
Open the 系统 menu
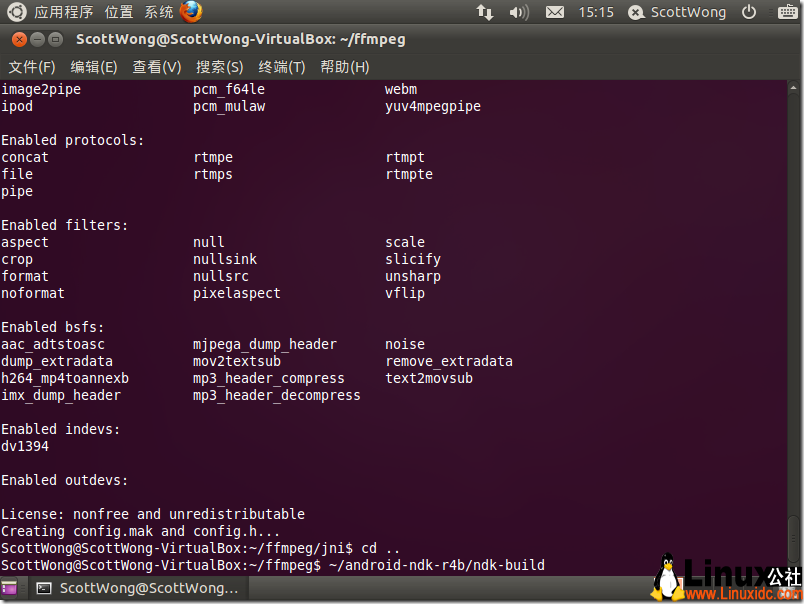(x=158, y=13)
